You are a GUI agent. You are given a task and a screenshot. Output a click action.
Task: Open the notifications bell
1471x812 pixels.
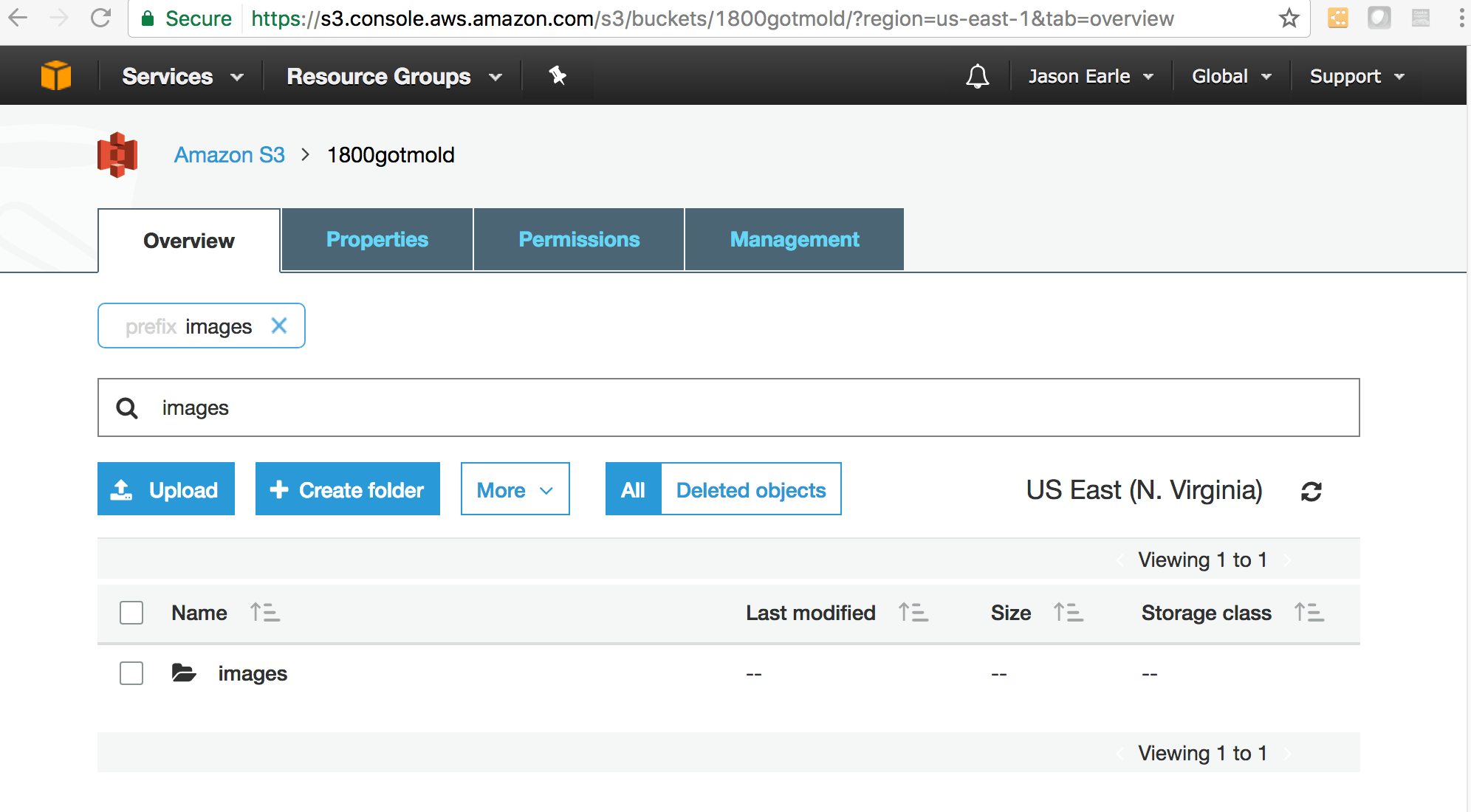click(x=977, y=76)
